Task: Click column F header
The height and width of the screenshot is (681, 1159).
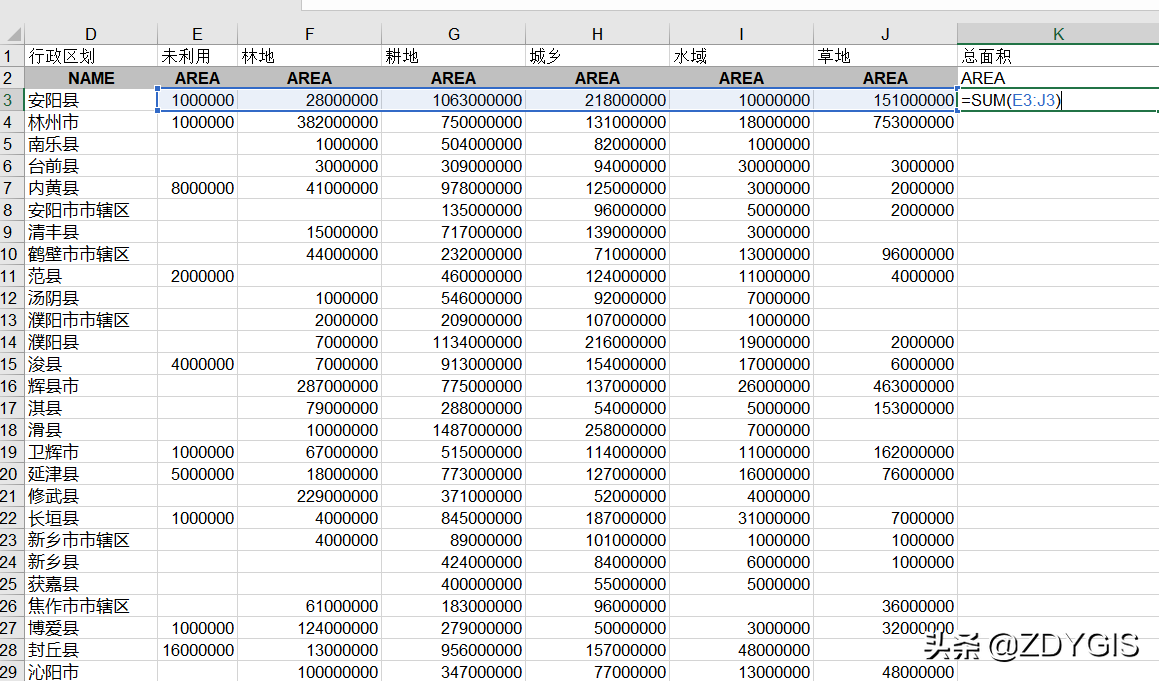Action: click(310, 34)
